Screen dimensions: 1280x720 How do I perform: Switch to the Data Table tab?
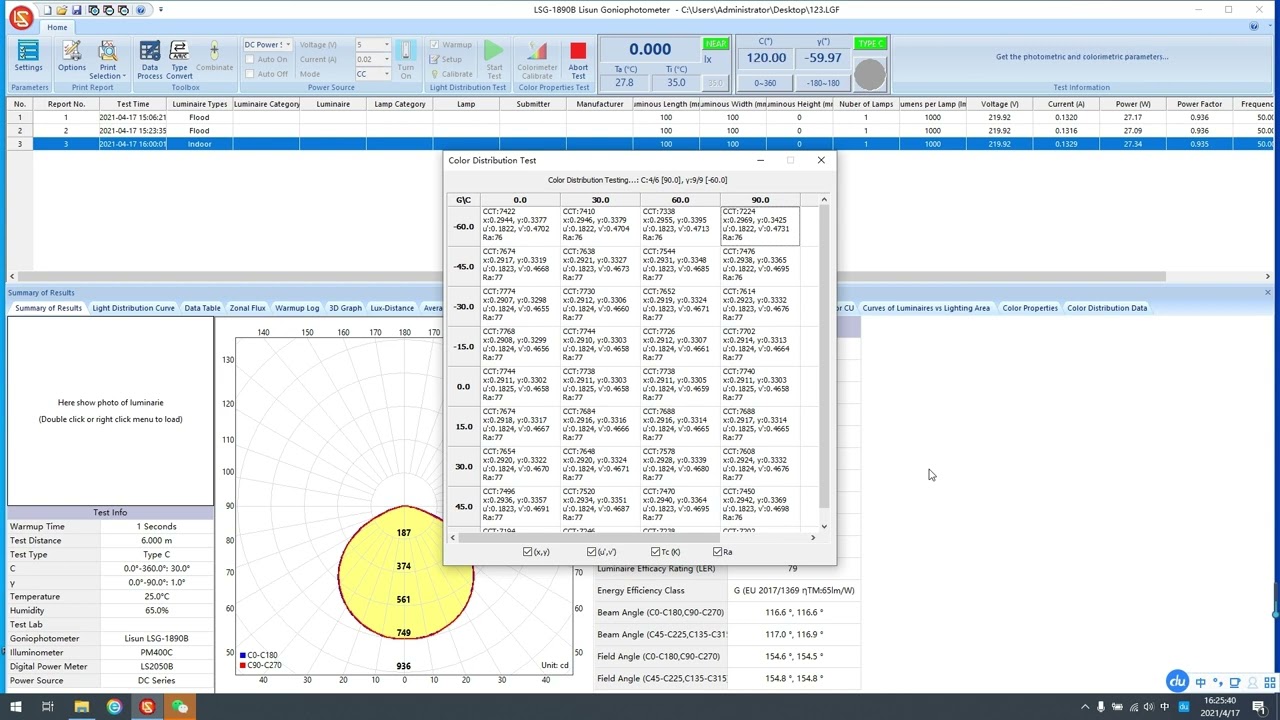(202, 308)
